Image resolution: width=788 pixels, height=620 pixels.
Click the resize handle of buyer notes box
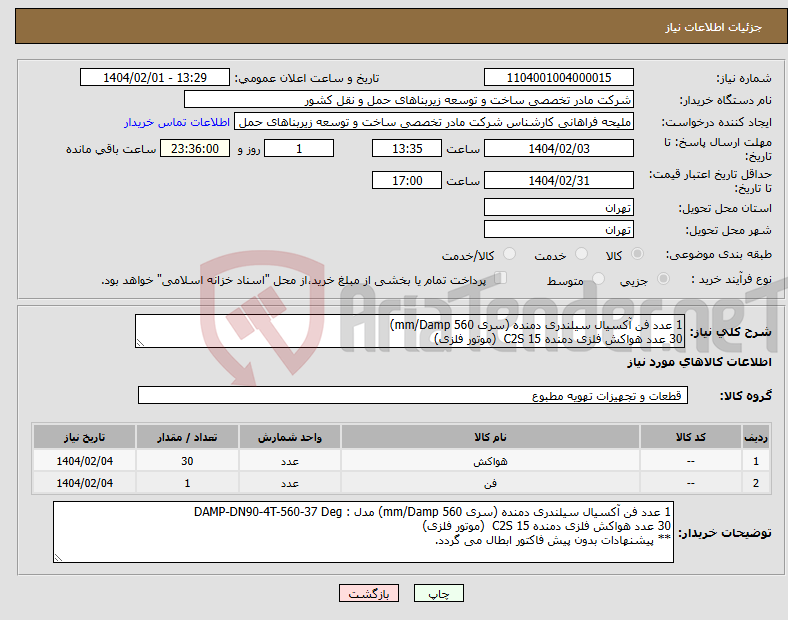[58, 558]
